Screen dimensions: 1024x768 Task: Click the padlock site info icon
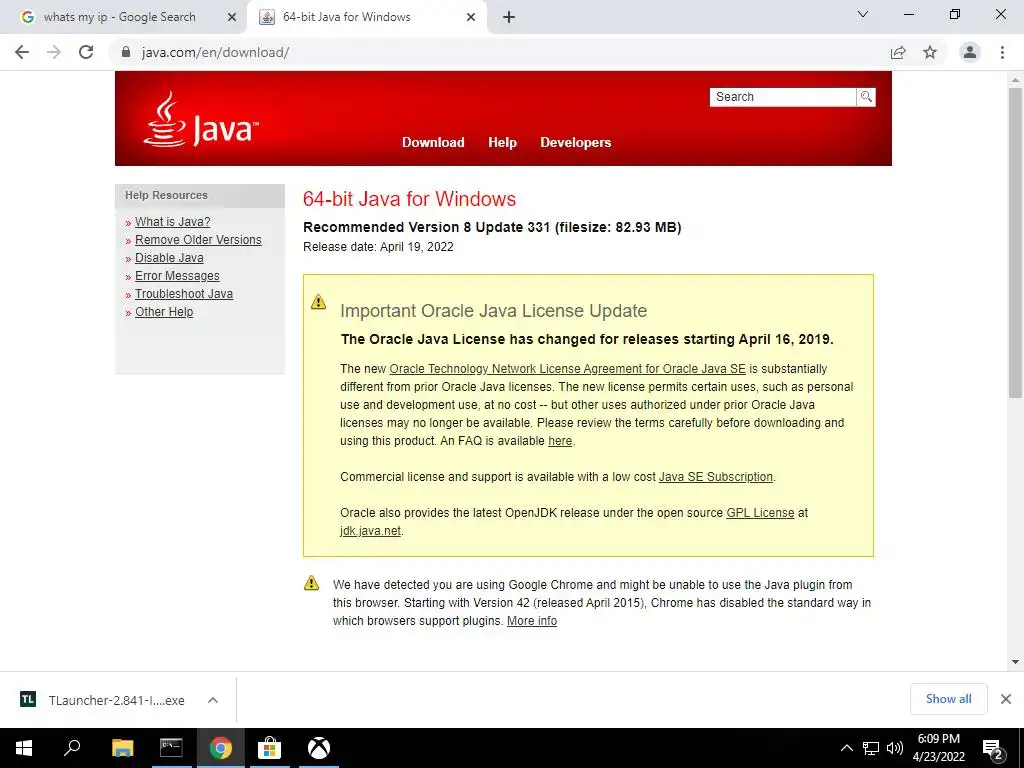coord(126,52)
